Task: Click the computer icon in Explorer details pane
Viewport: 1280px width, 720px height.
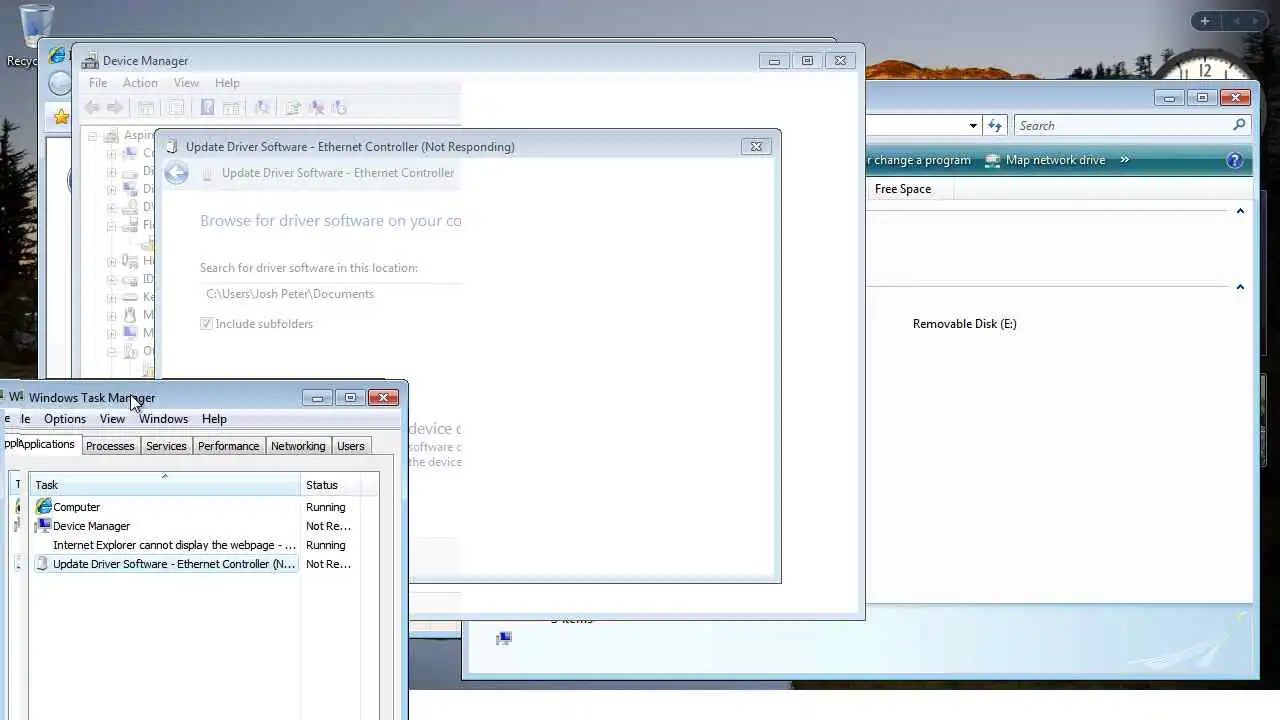Action: (504, 638)
